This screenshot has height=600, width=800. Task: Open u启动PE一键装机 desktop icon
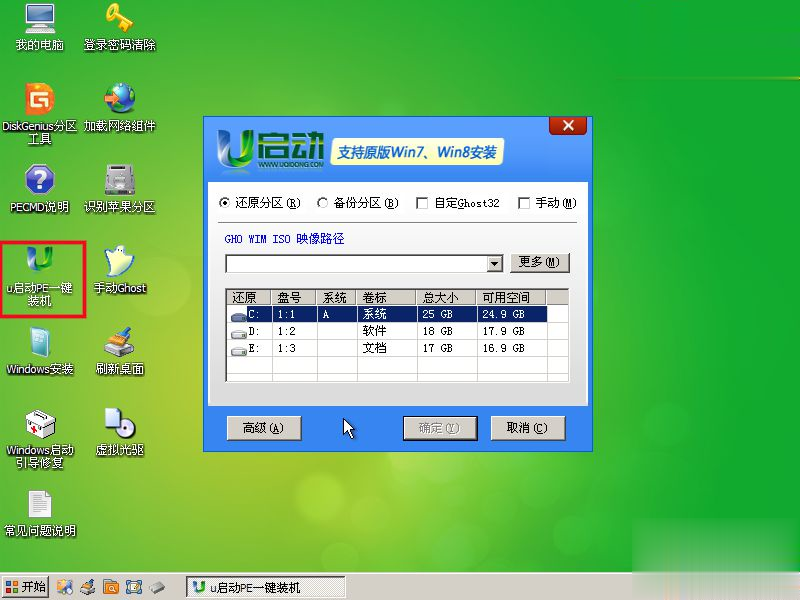40,262
